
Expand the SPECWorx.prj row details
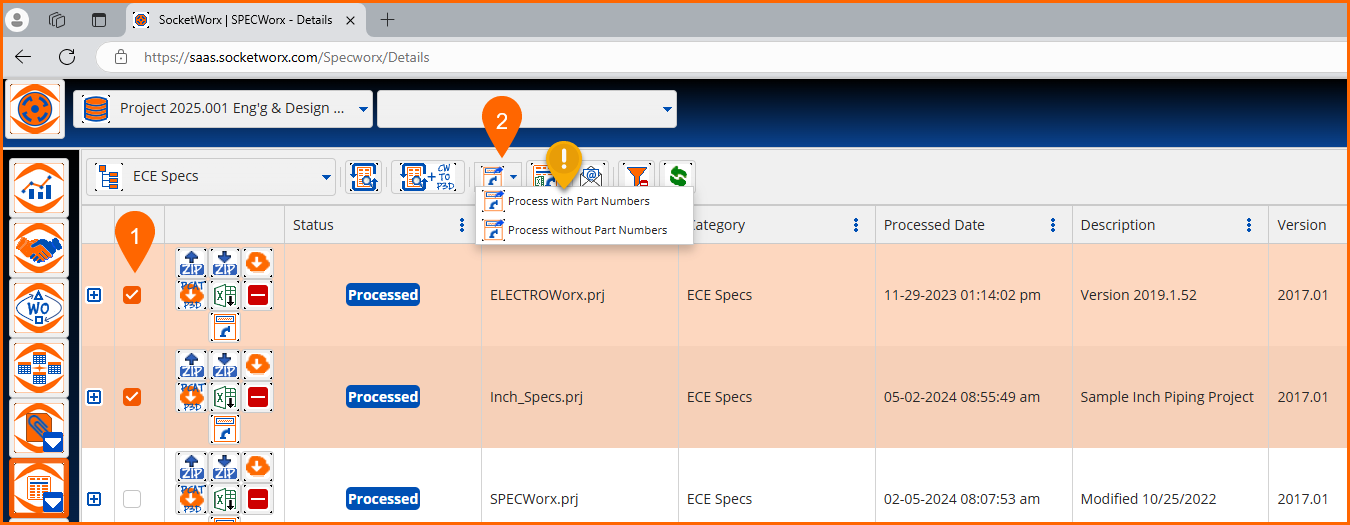point(94,499)
